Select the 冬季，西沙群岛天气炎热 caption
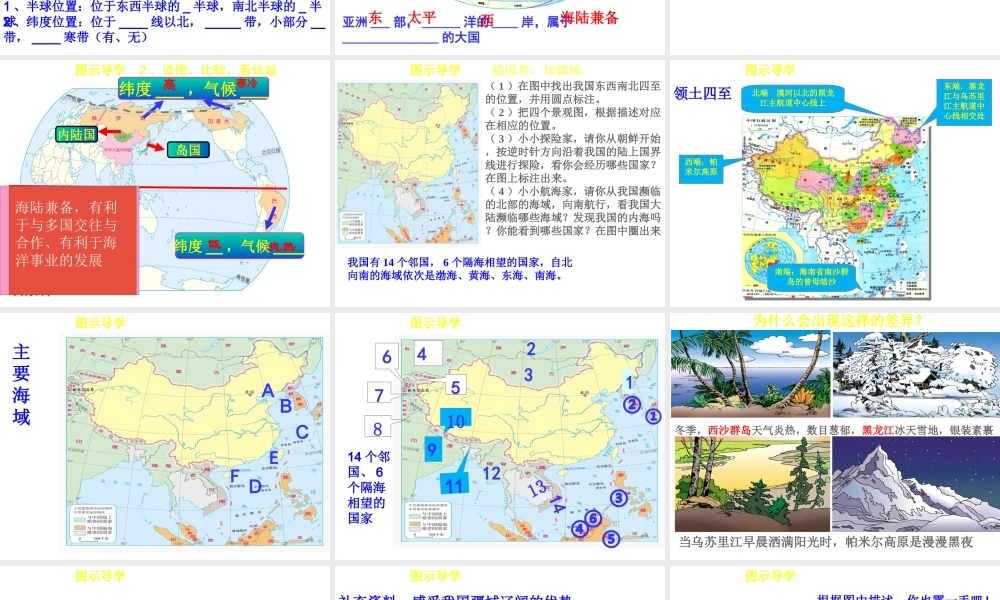This screenshot has height=600, width=1000. 834,430
